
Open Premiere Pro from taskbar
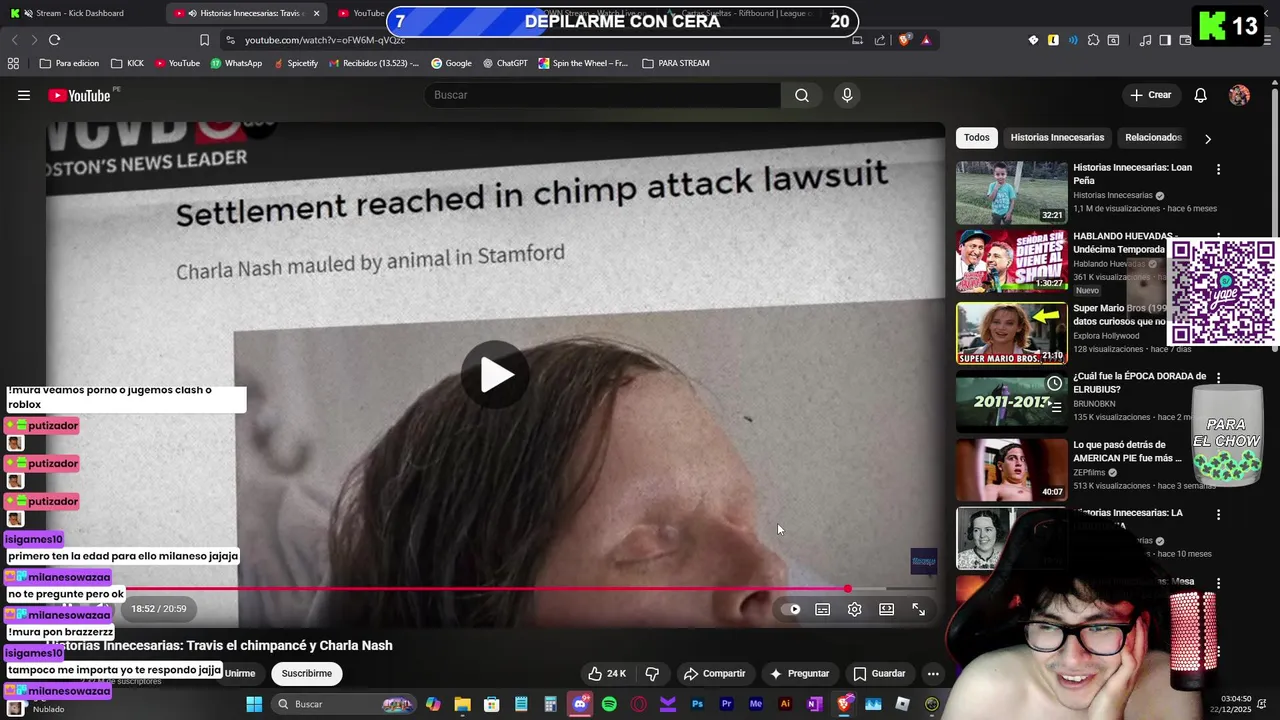click(726, 704)
